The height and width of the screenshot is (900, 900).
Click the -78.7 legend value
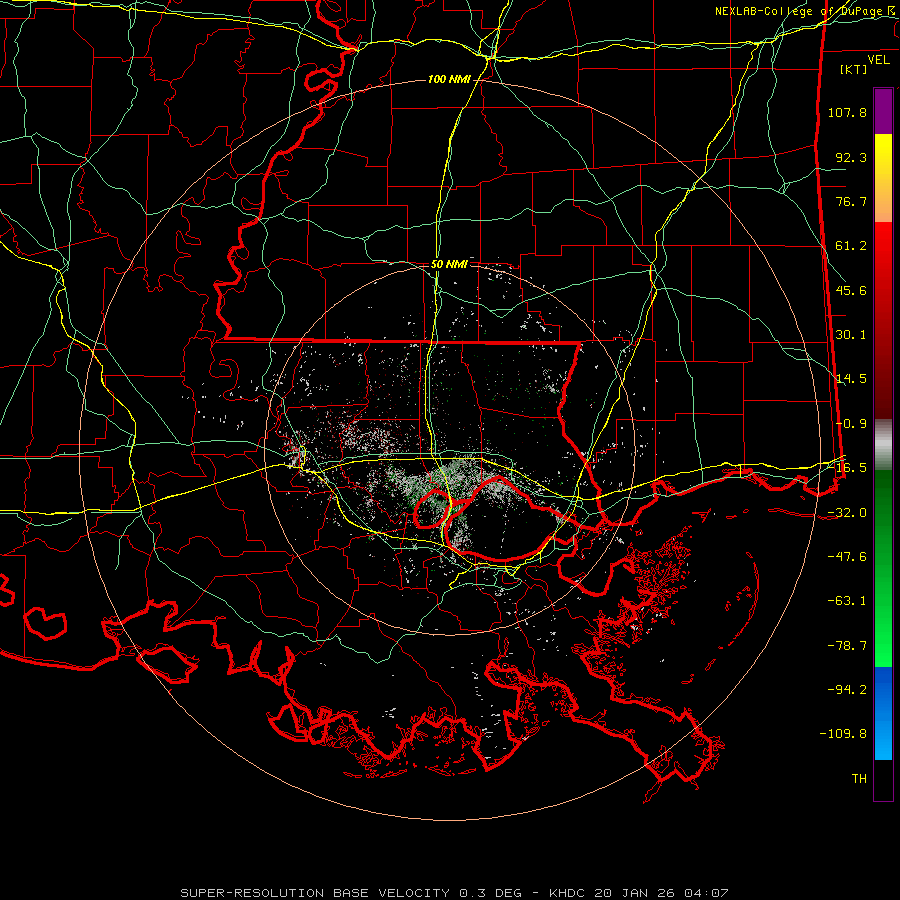(x=847, y=646)
